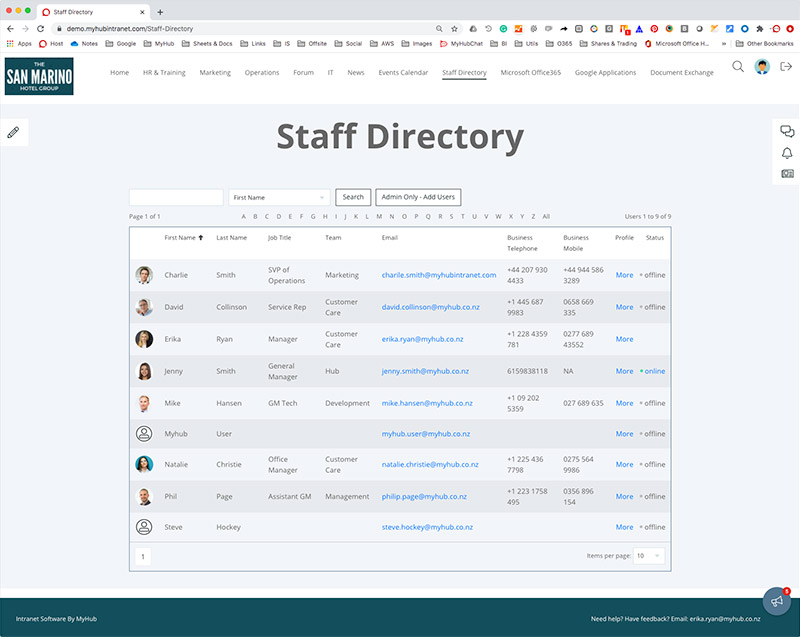Open HR & Training menu
800x637 pixels.
pos(164,72)
